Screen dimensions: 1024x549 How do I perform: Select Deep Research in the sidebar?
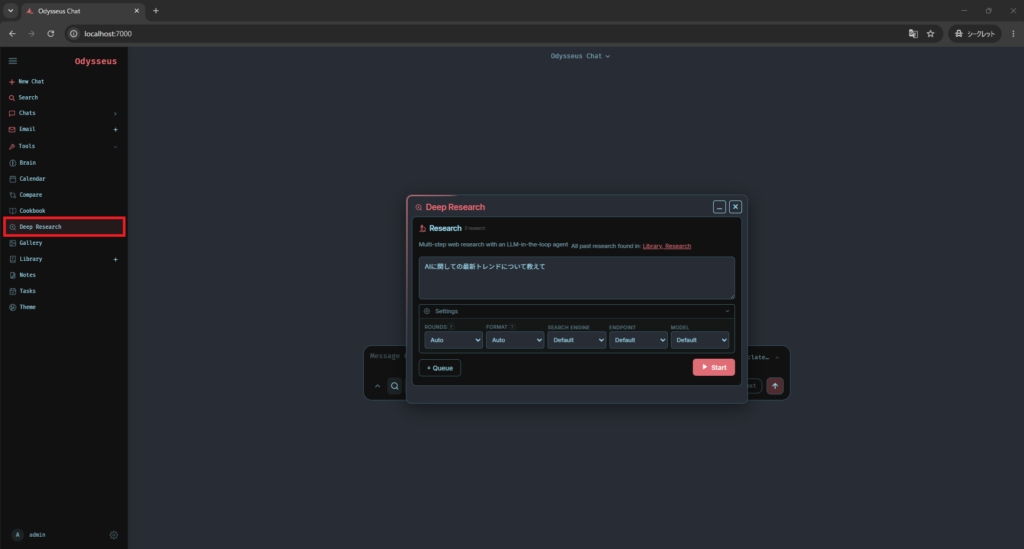pyautogui.click(x=64, y=227)
